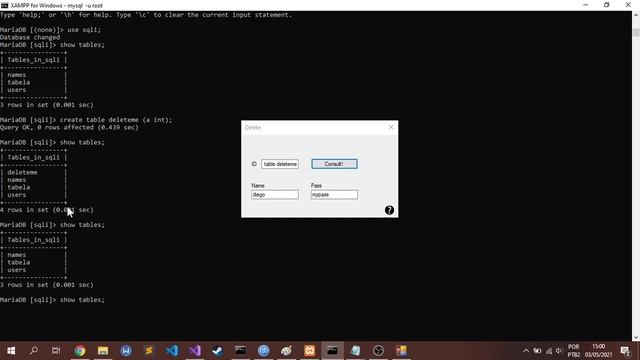Open the round blue app on taskbar

tap(264, 351)
